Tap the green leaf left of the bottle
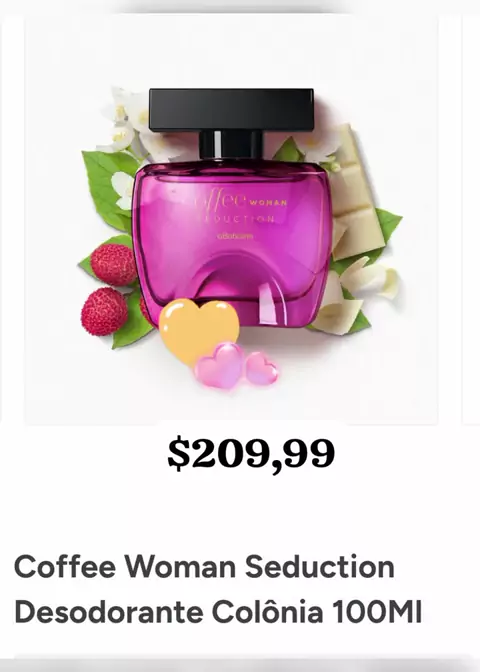Viewport: 480px width, 672px height. [105, 189]
